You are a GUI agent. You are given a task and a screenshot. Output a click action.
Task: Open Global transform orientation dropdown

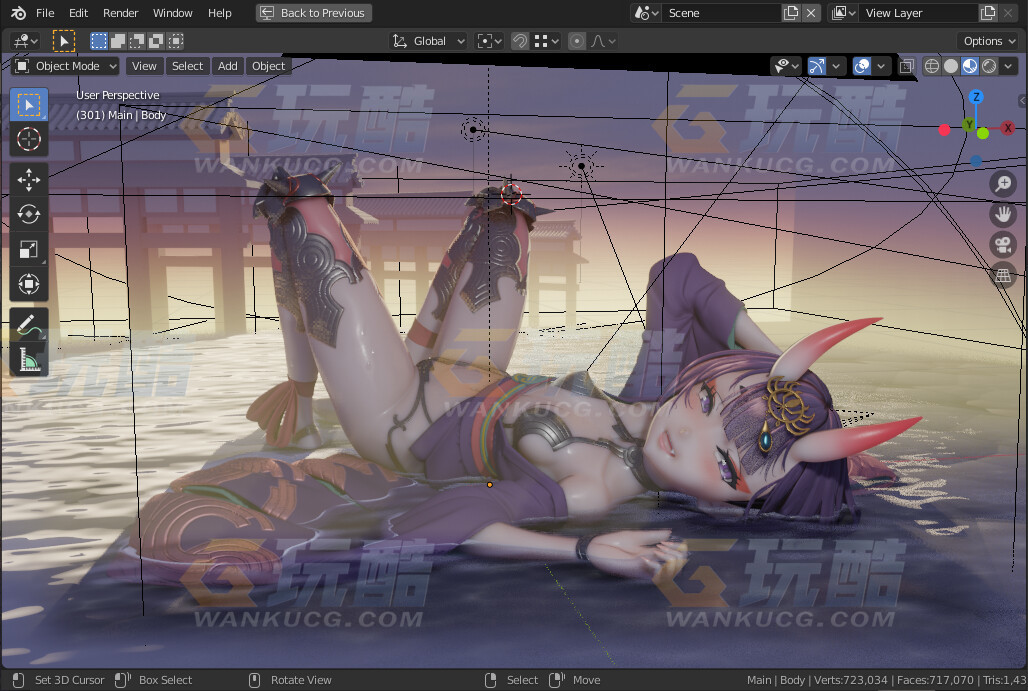[429, 41]
